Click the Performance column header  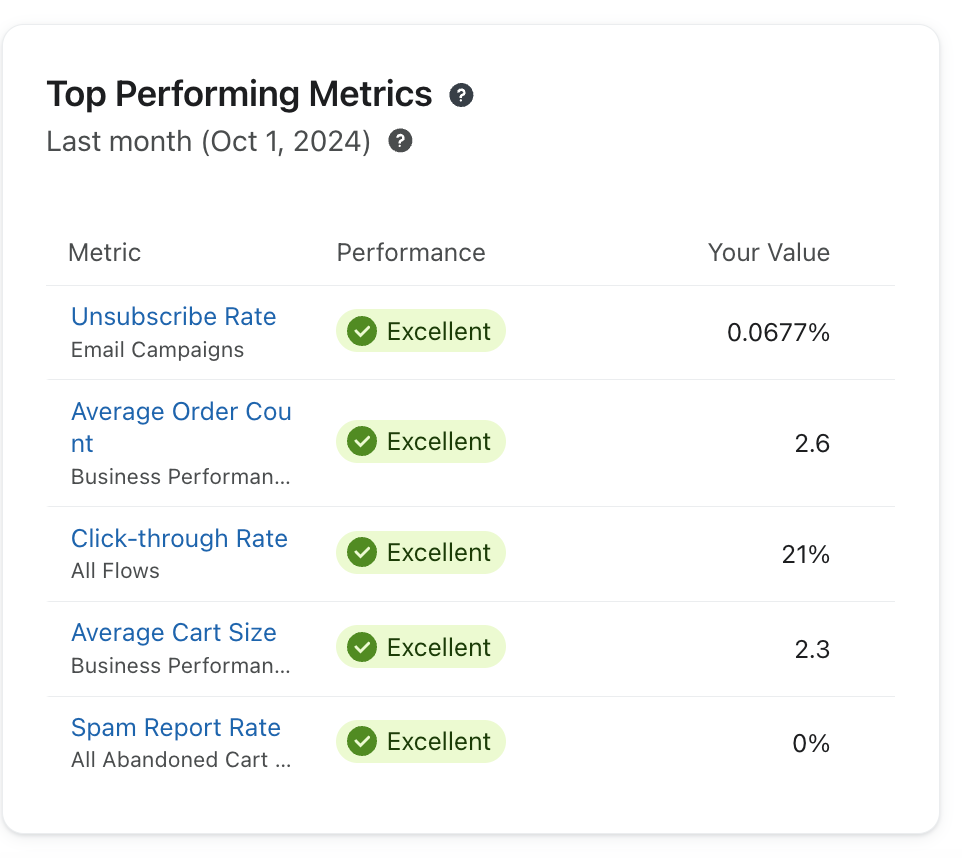(411, 253)
